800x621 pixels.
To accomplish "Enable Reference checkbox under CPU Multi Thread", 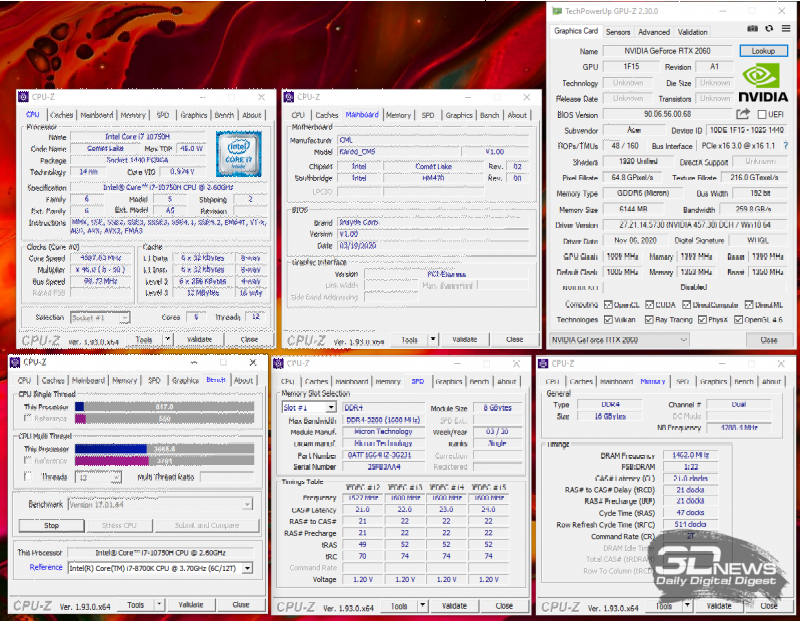I will click(x=28, y=460).
